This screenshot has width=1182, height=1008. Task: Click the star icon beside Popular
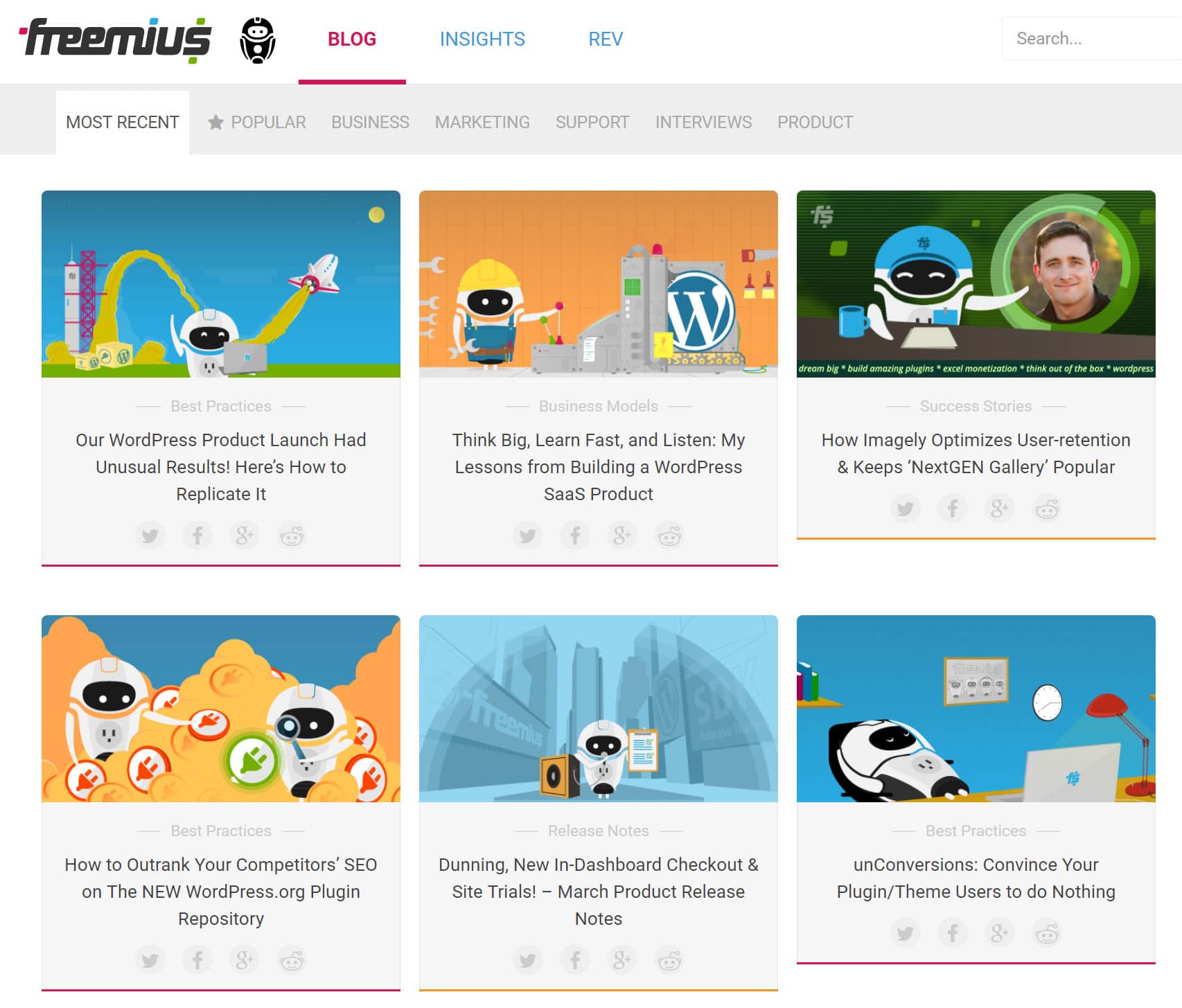[x=215, y=122]
